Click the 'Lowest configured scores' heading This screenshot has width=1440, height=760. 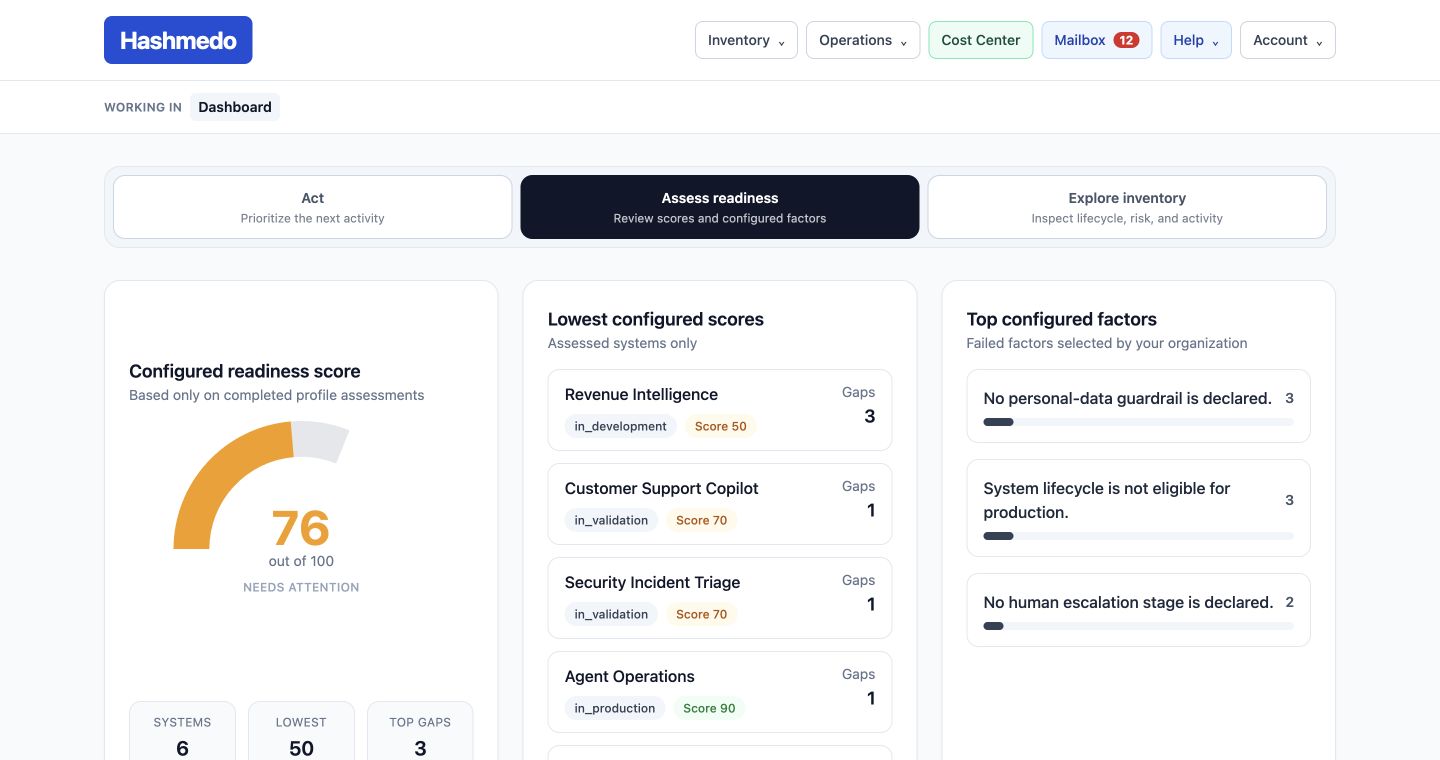coord(656,319)
